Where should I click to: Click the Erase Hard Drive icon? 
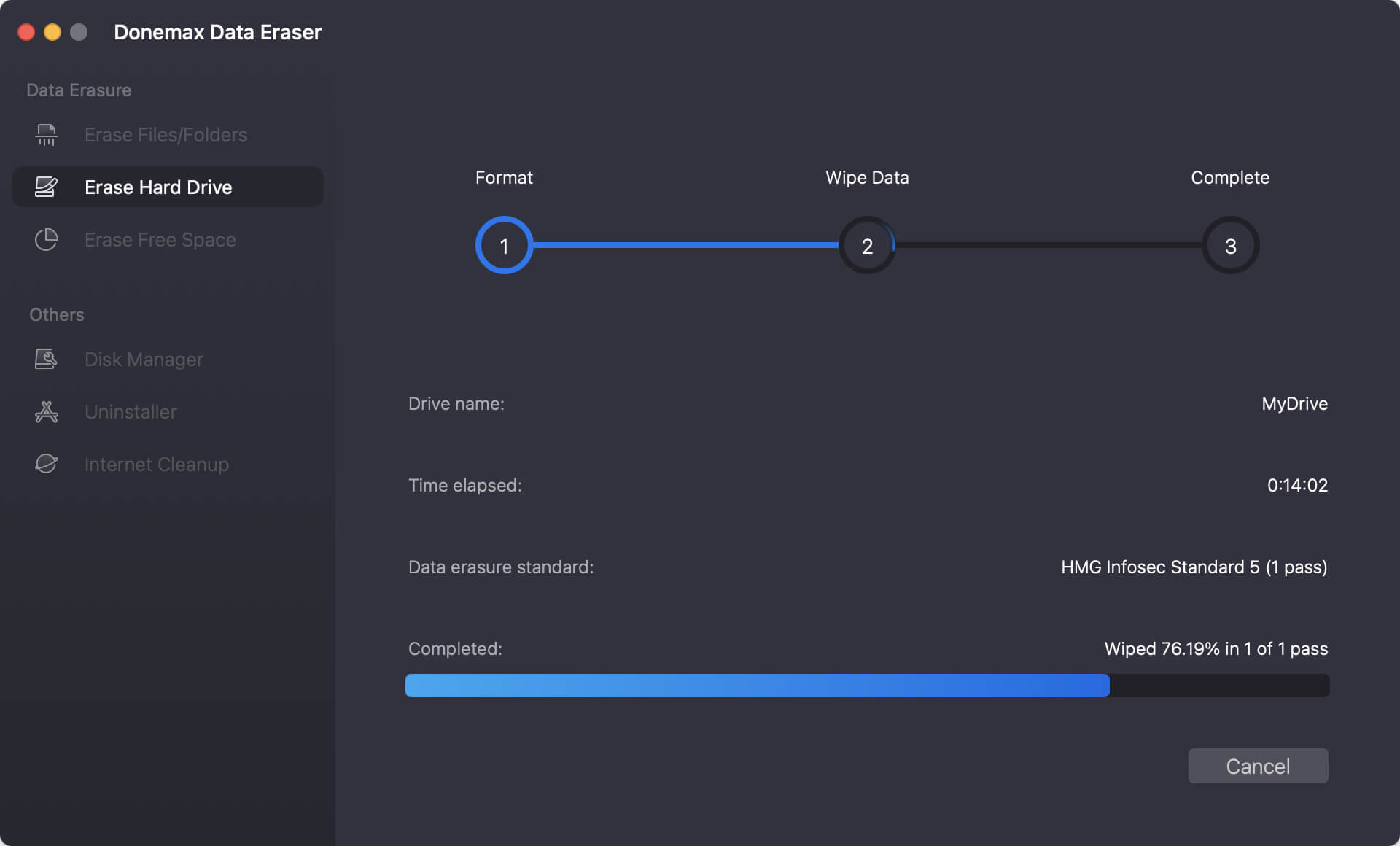pyautogui.click(x=46, y=187)
